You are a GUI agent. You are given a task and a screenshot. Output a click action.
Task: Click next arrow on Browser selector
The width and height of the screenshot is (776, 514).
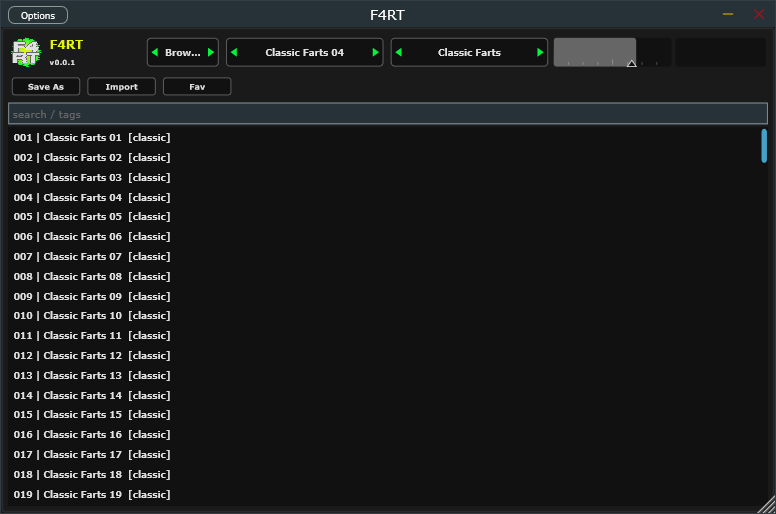pos(211,52)
